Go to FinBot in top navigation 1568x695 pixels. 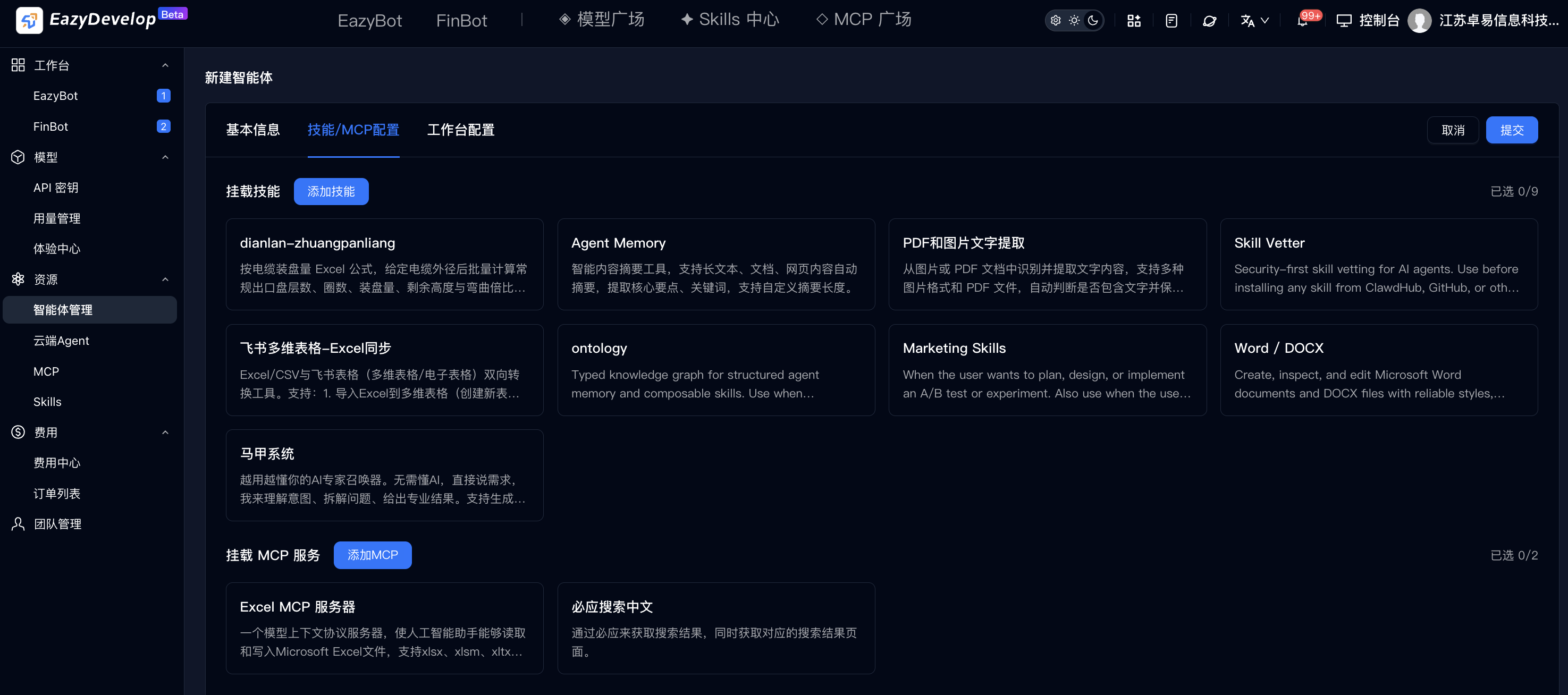pyautogui.click(x=461, y=21)
